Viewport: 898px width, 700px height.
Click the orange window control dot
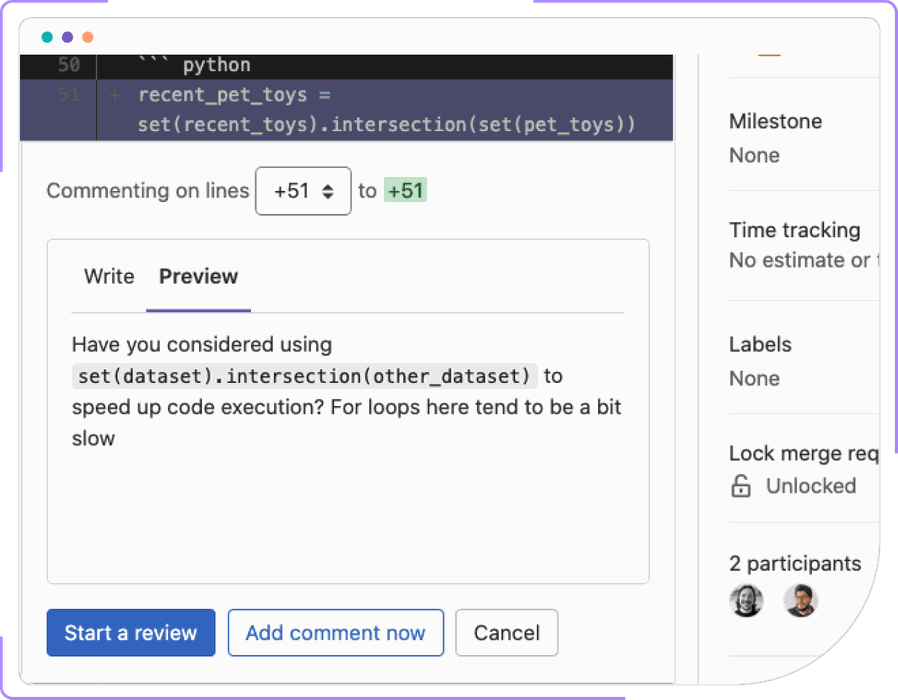point(88,37)
